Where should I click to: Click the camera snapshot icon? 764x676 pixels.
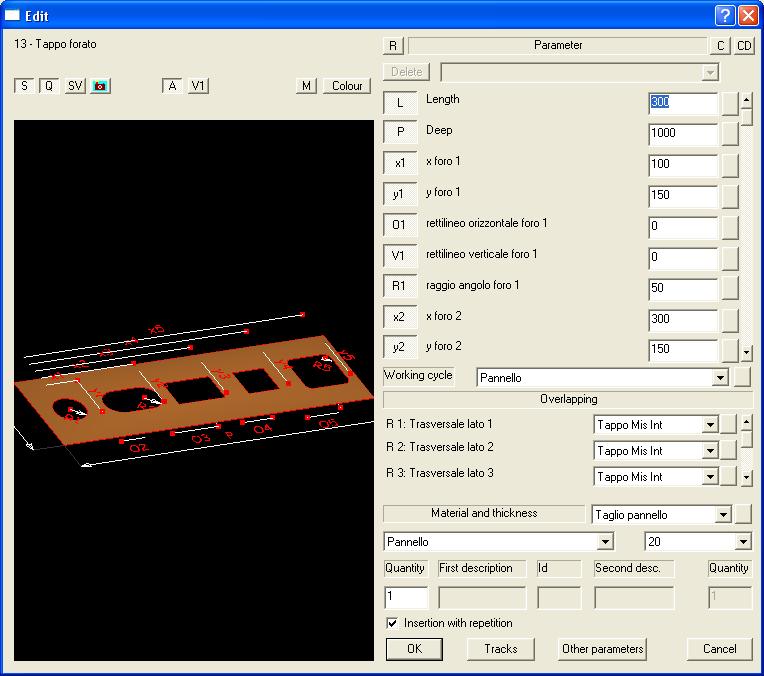pyautogui.click(x=100, y=86)
